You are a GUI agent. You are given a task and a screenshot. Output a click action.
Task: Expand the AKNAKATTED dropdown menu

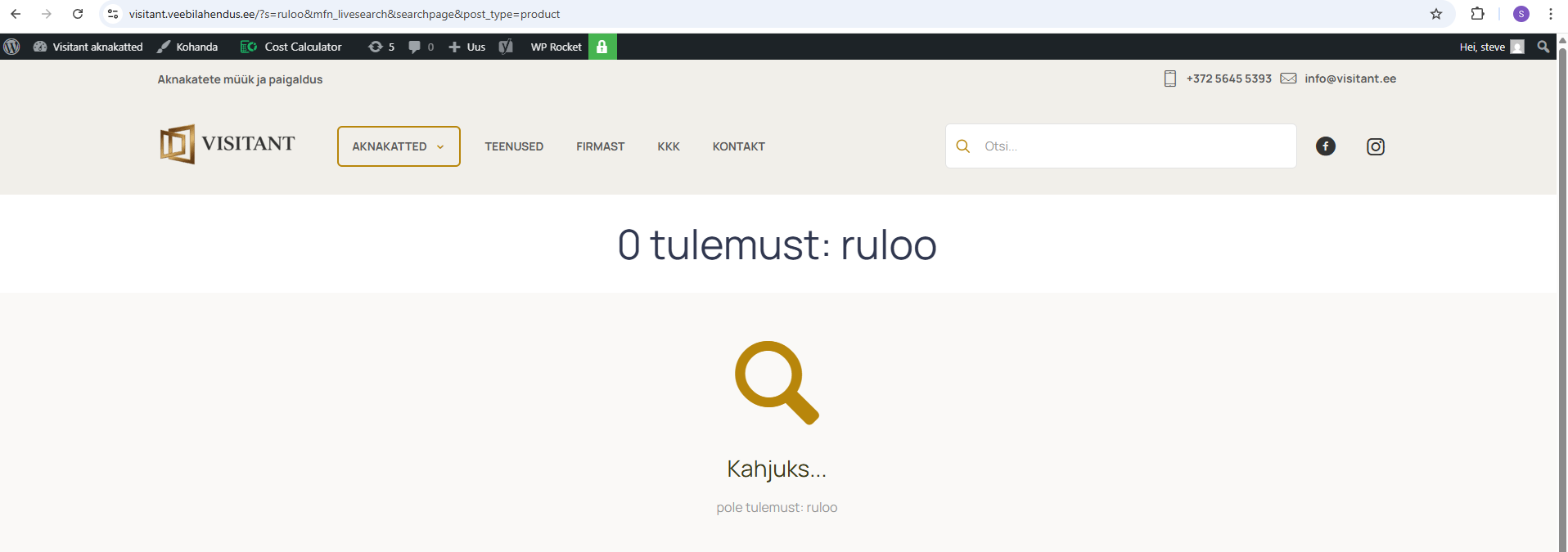[x=399, y=146]
